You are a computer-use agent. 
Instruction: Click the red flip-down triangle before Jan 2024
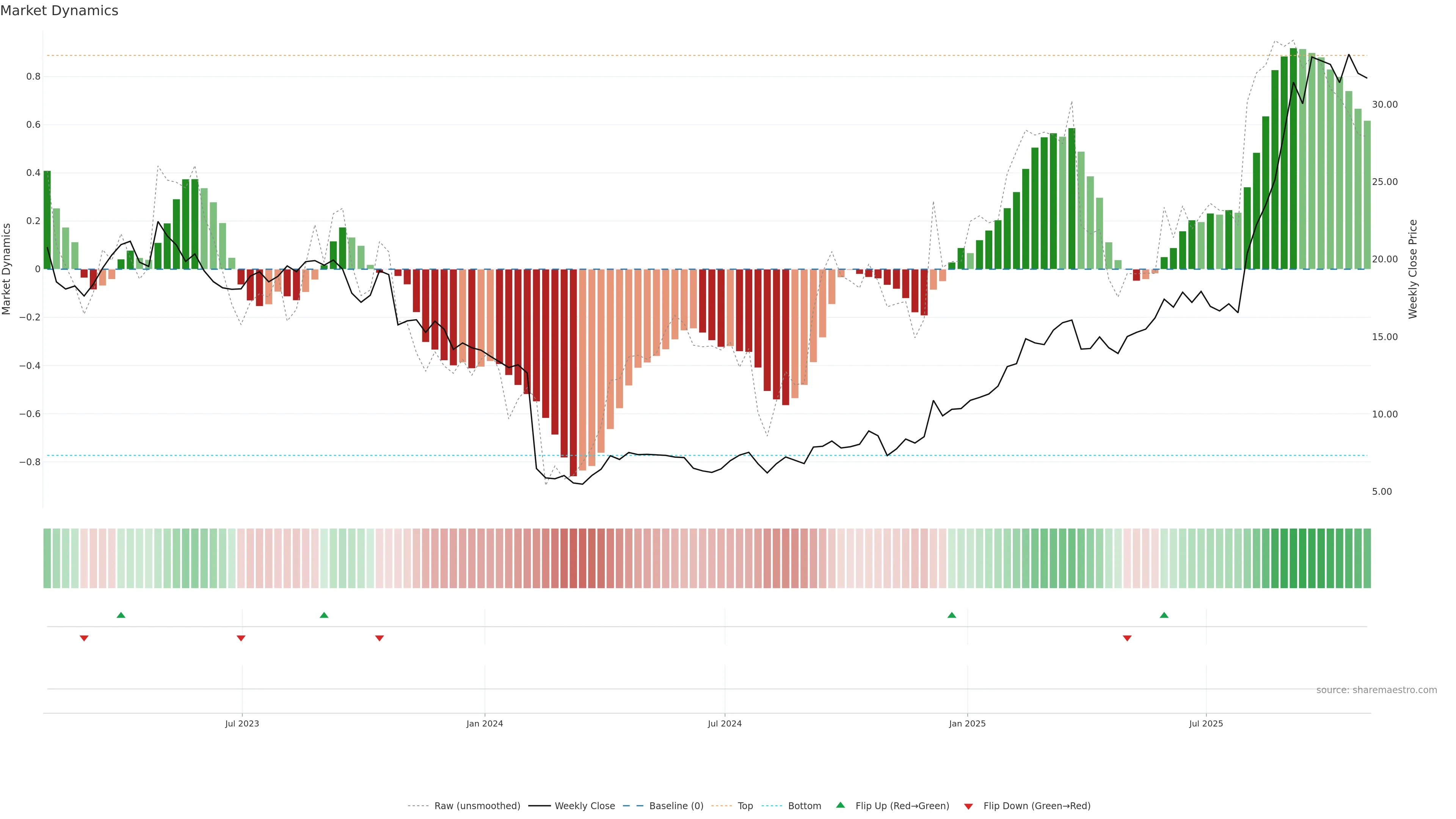pos(379,638)
